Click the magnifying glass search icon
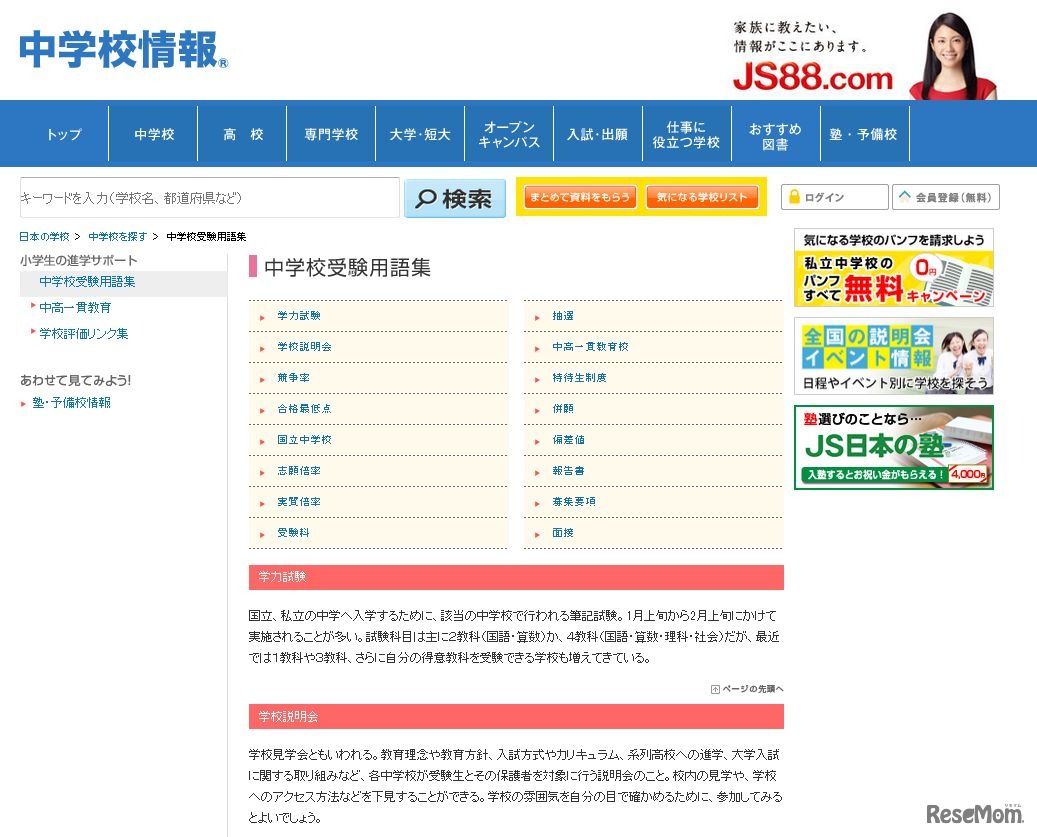Viewport: 1037px width, 837px height. tap(426, 199)
